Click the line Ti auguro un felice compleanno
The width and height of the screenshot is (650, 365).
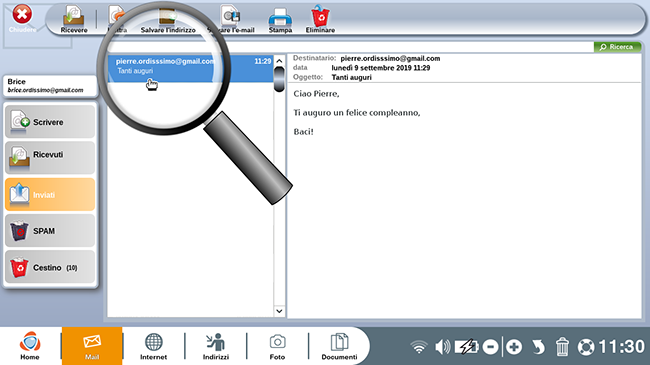tap(357, 113)
